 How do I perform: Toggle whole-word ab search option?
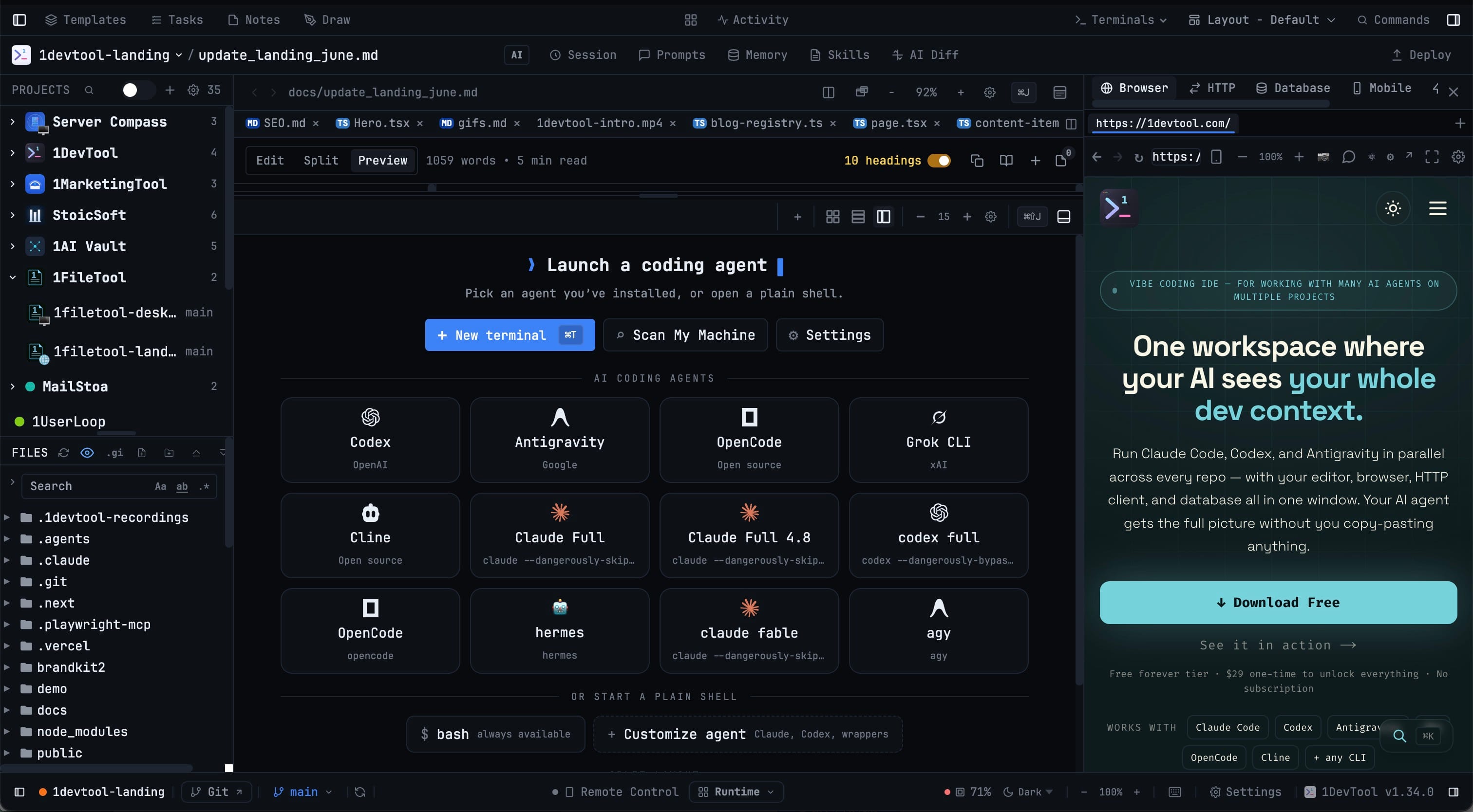[x=182, y=486]
